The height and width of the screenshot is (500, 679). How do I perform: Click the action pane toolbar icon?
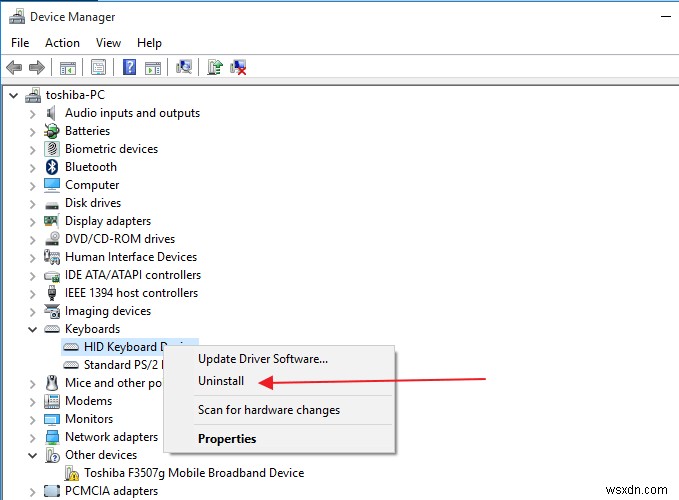click(153, 68)
